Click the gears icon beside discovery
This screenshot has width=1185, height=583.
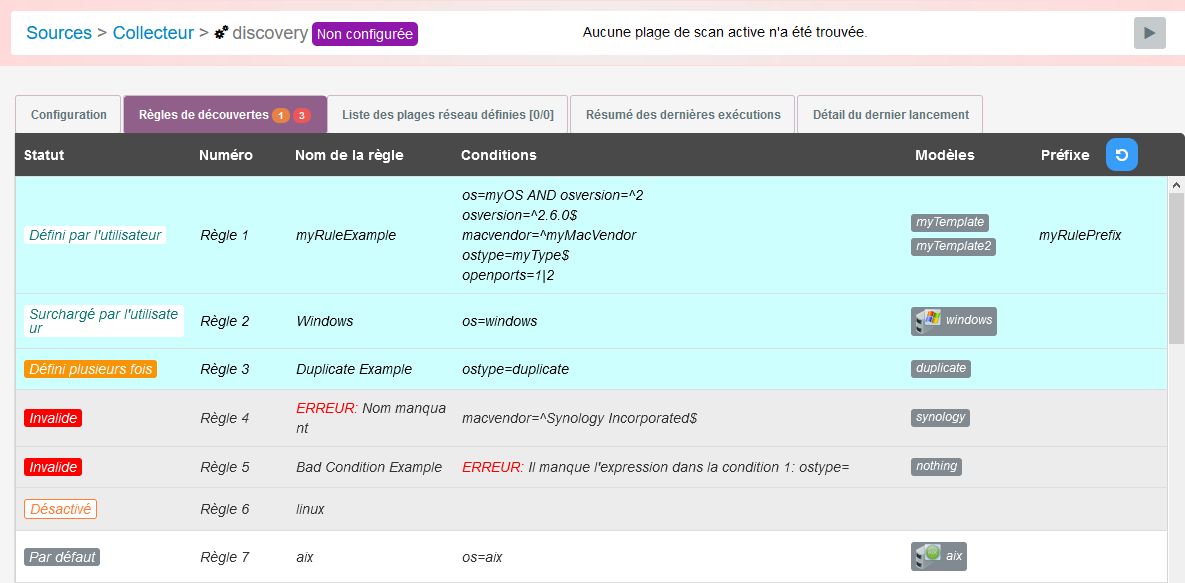pos(221,33)
